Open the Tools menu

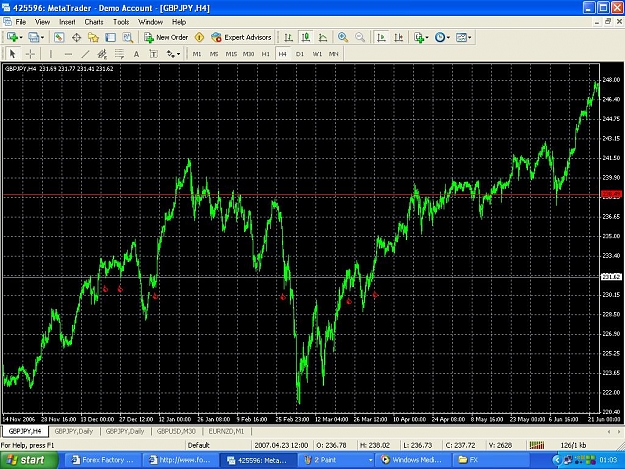pos(121,22)
